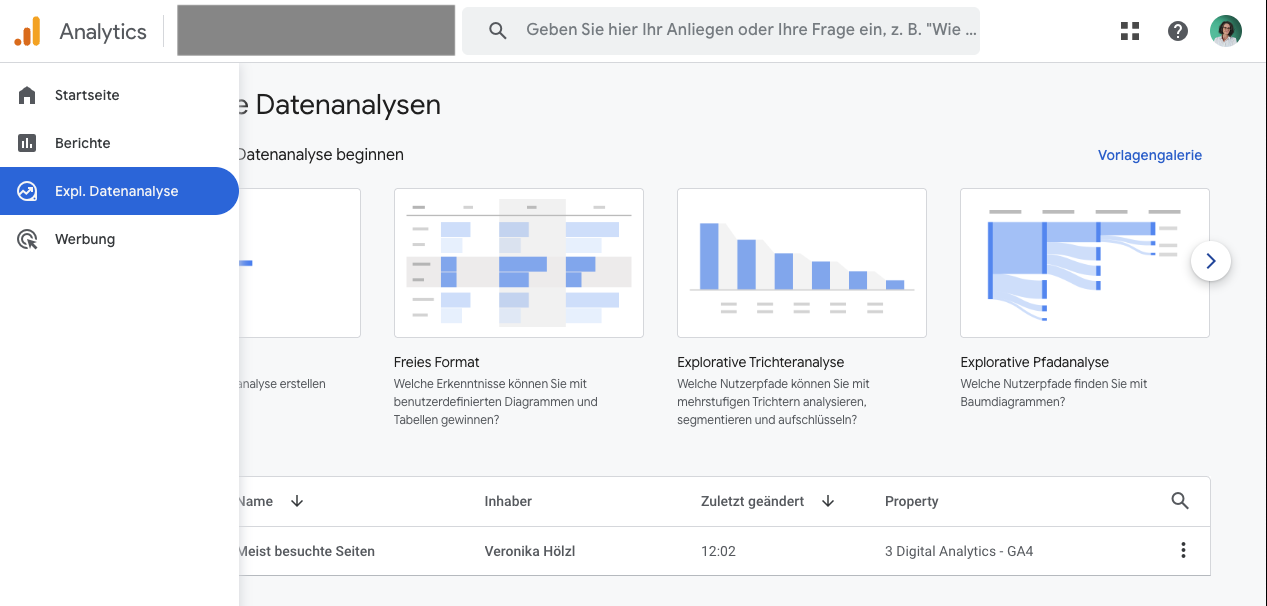
Task: Click the Google Analytics logo
Action: 28,30
